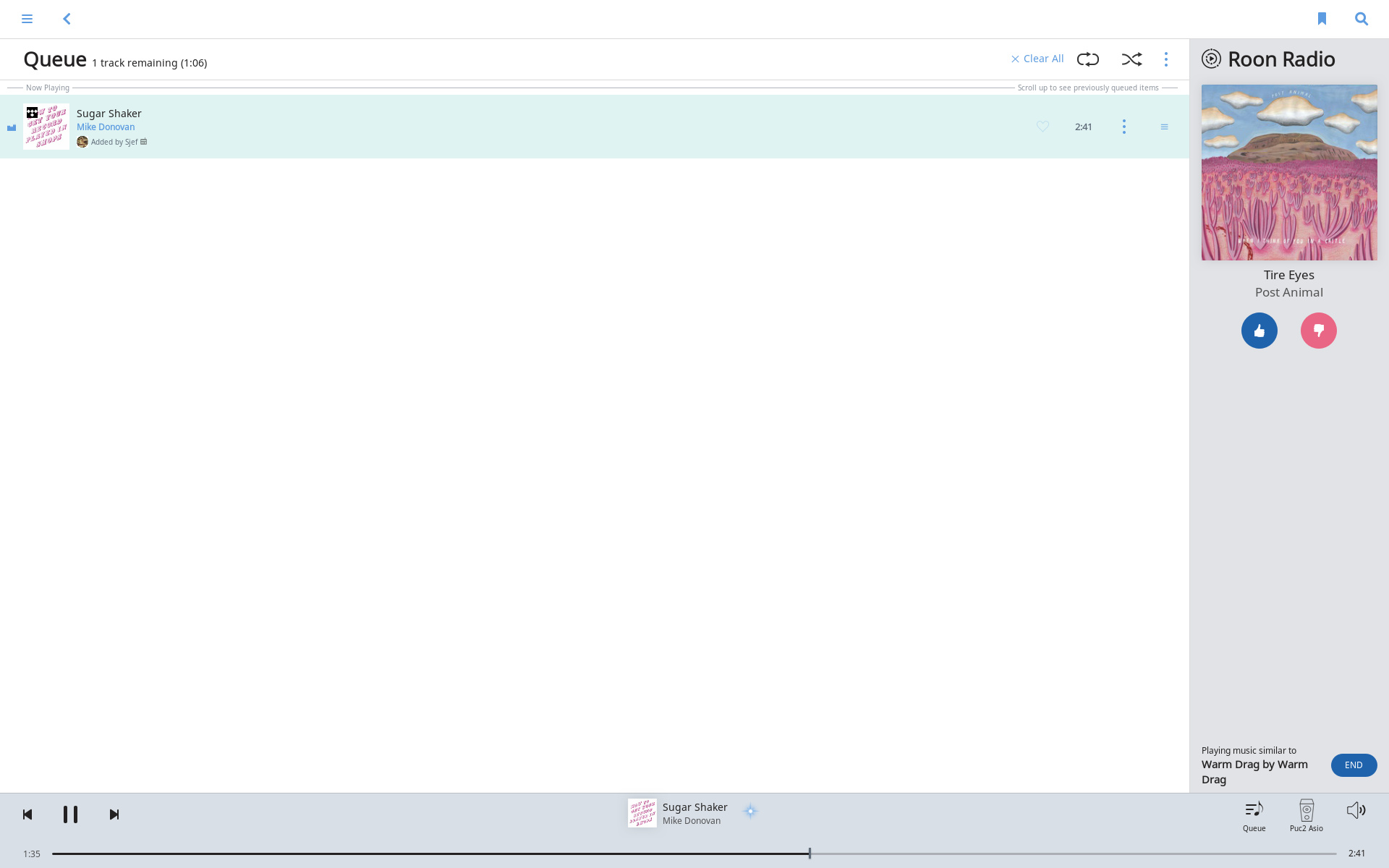Thumbs up Tire Eyes radio pick

coord(1259,331)
